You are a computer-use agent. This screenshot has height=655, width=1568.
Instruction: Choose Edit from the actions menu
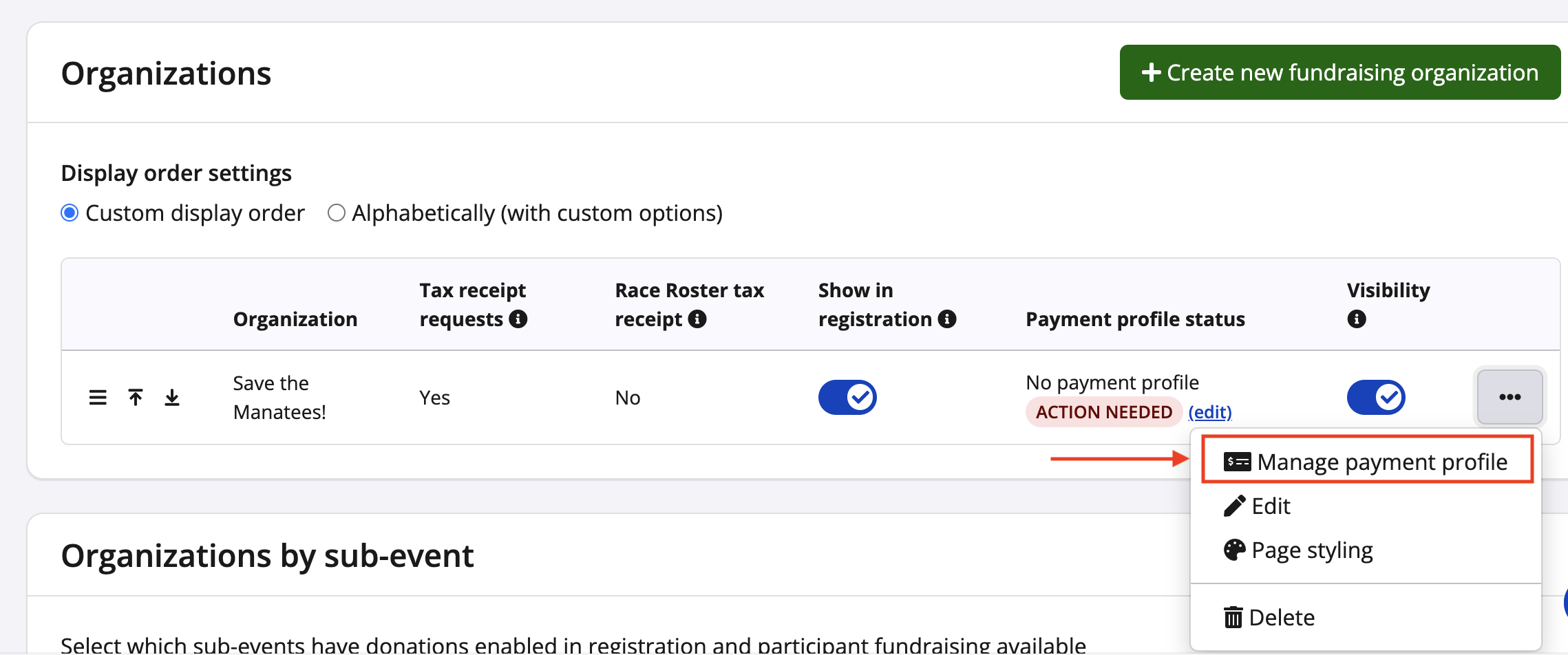pos(1270,506)
